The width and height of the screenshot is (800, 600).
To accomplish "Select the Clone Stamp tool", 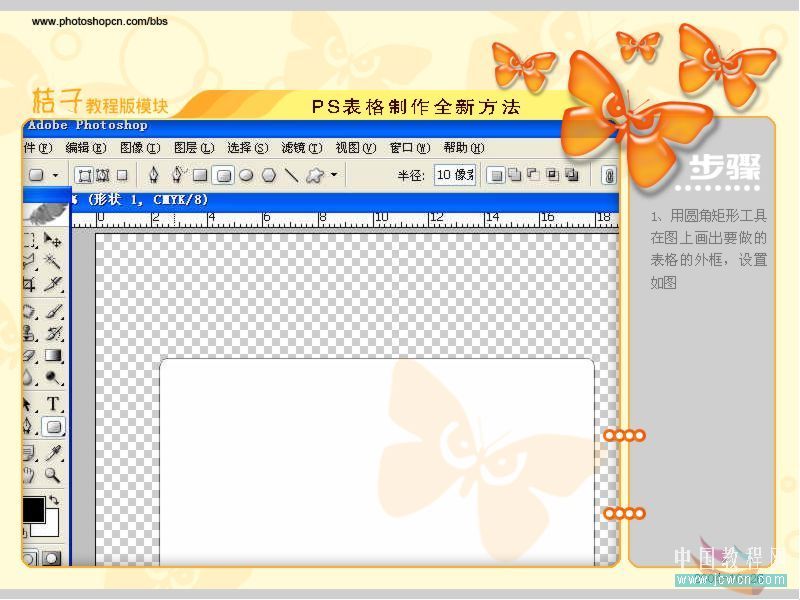I will (x=30, y=333).
